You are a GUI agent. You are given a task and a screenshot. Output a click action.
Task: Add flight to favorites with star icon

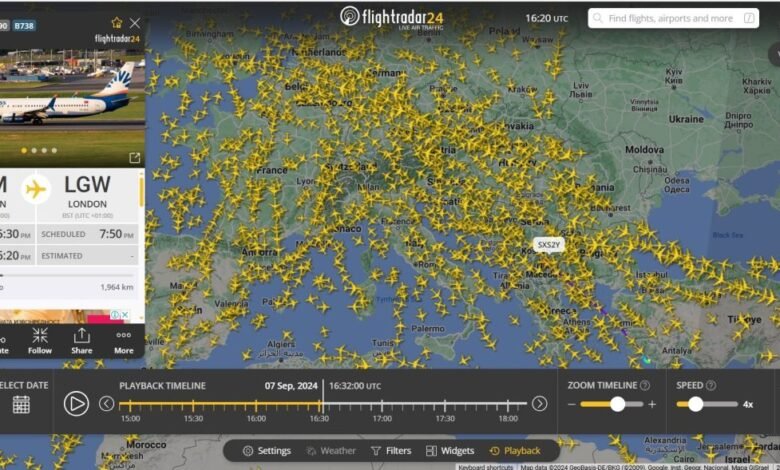click(x=117, y=23)
